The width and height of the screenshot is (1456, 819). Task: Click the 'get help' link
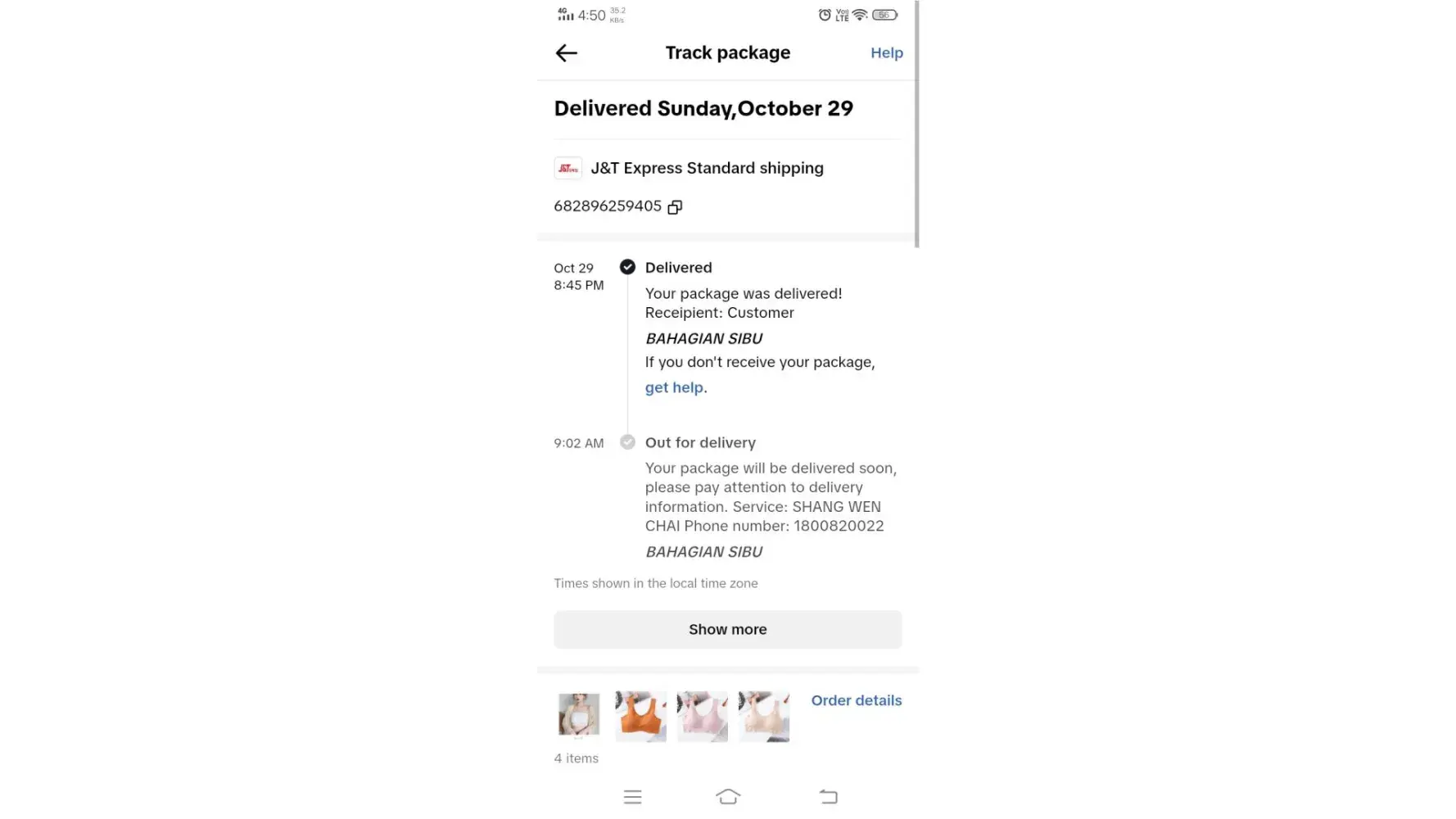(674, 387)
